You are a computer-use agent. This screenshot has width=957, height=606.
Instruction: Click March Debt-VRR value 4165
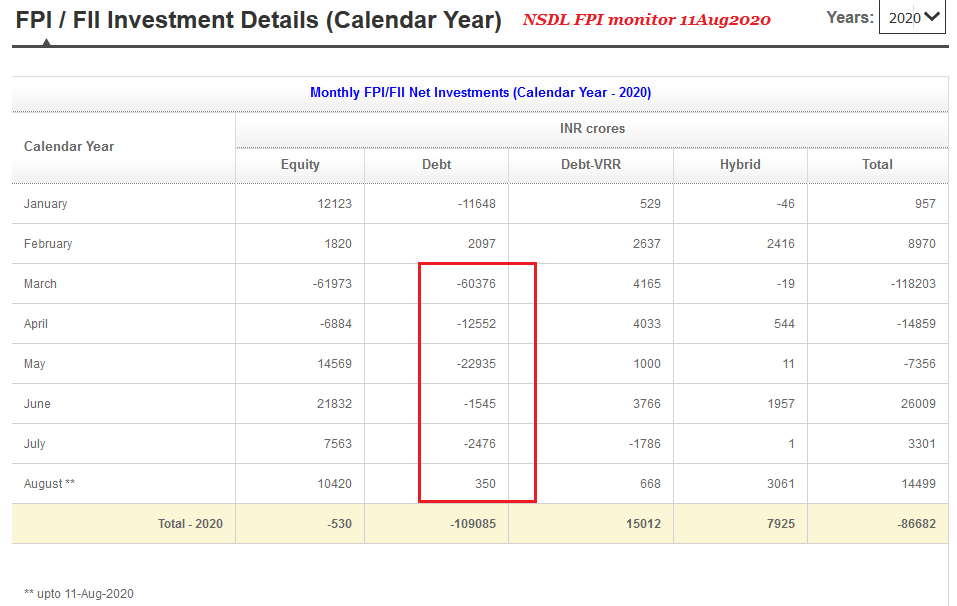pyautogui.click(x=646, y=284)
